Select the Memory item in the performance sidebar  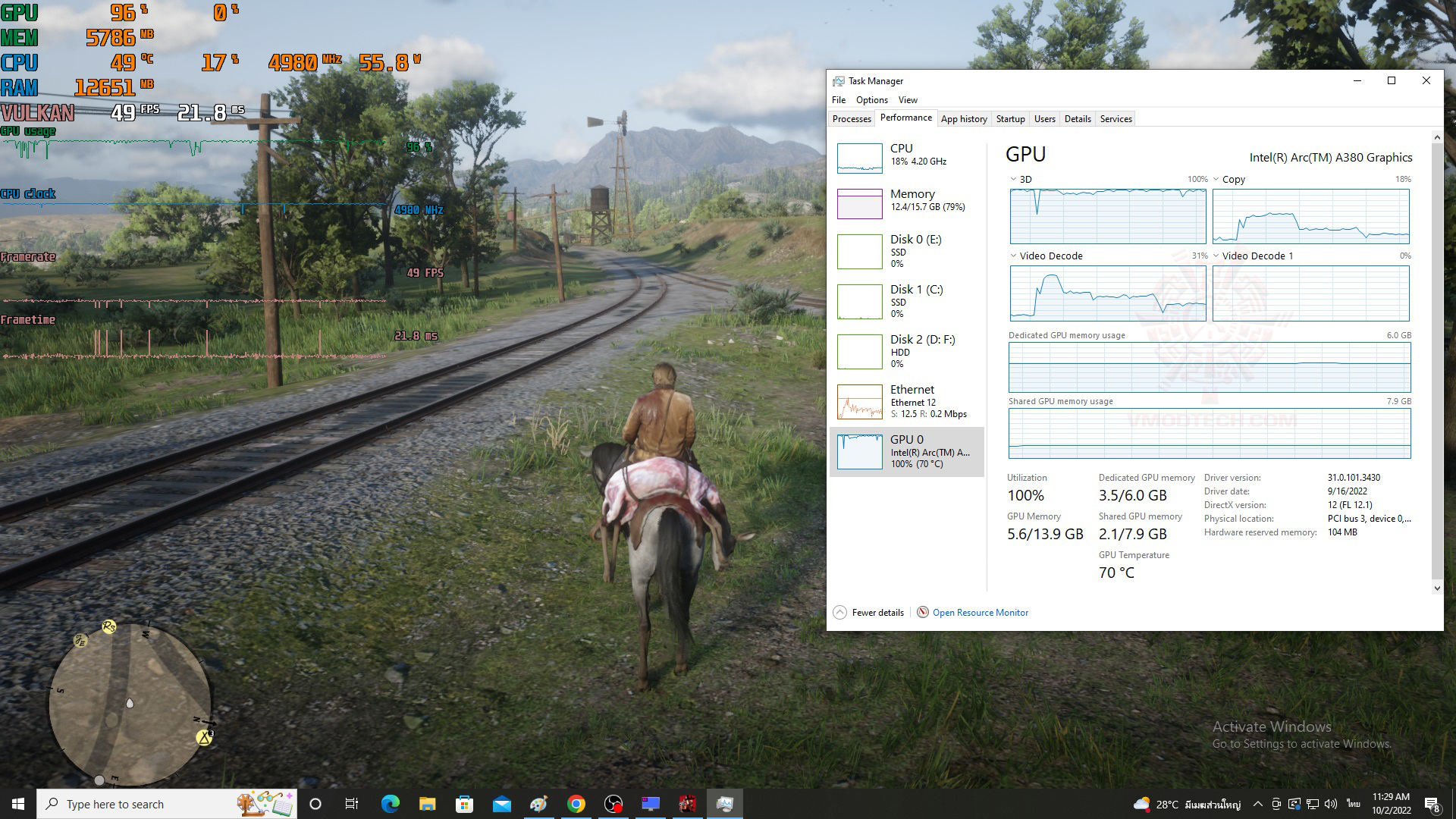[x=907, y=200]
